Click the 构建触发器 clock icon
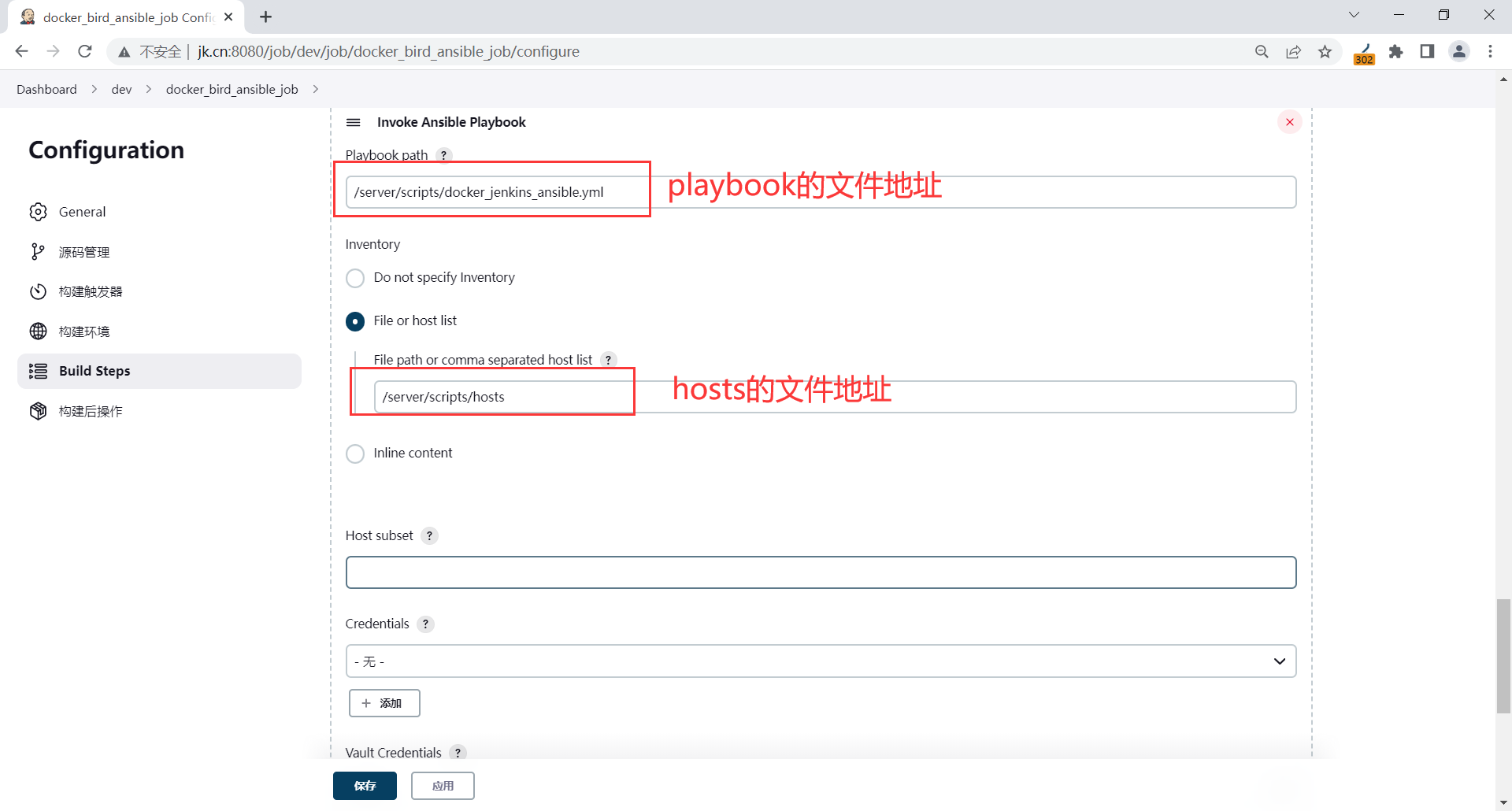Image resolution: width=1512 pixels, height=811 pixels. coord(38,291)
